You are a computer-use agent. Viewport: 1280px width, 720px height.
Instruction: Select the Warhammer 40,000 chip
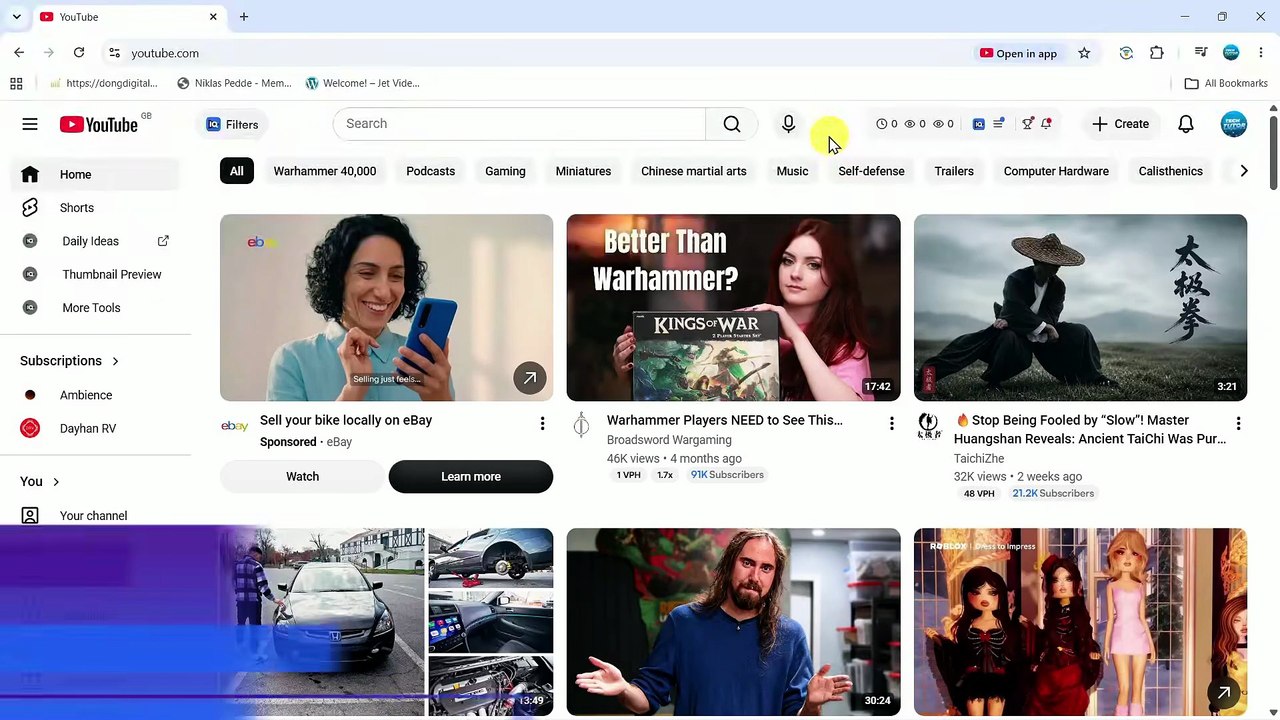click(x=325, y=171)
